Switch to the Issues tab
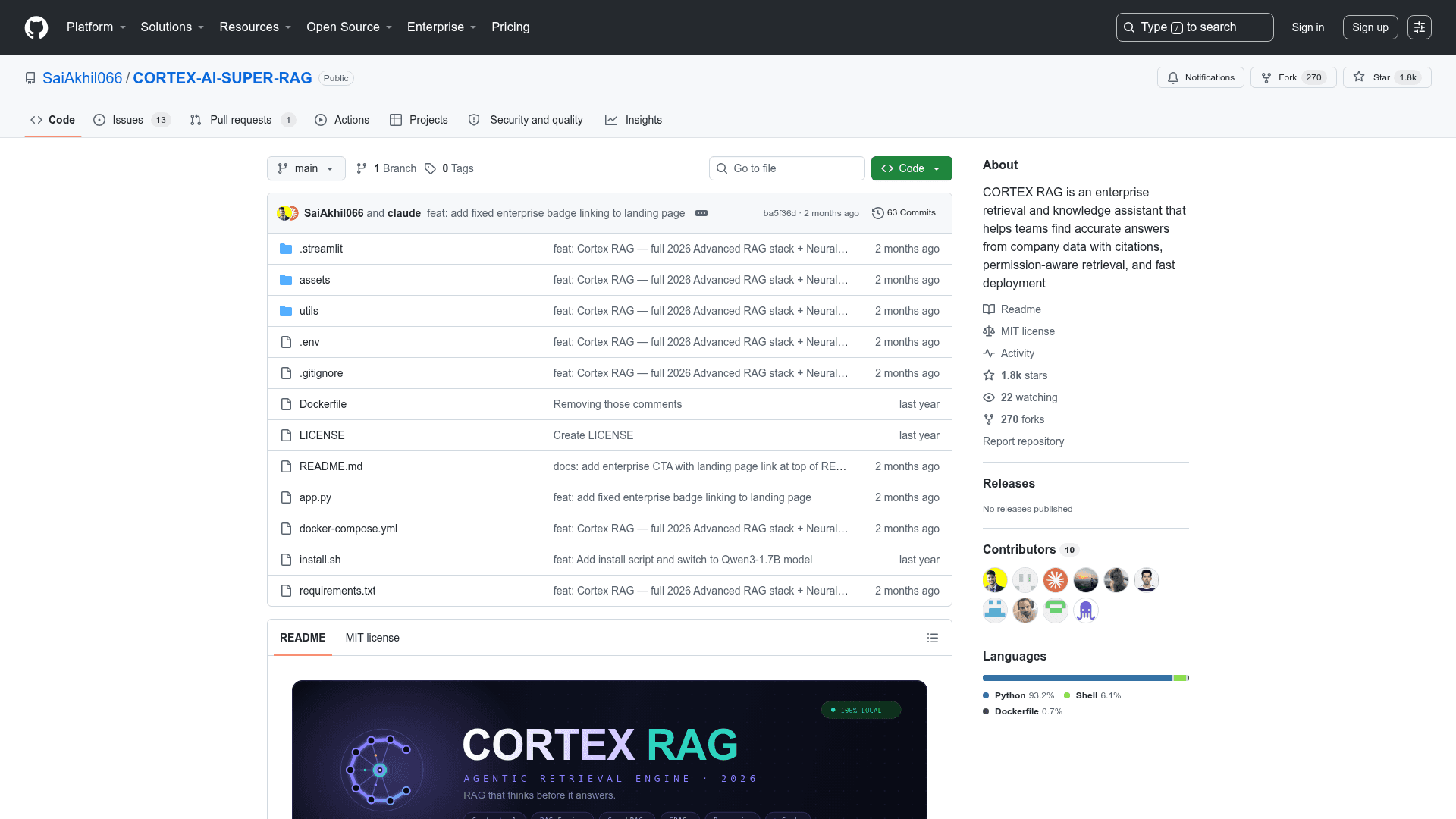 (x=131, y=120)
